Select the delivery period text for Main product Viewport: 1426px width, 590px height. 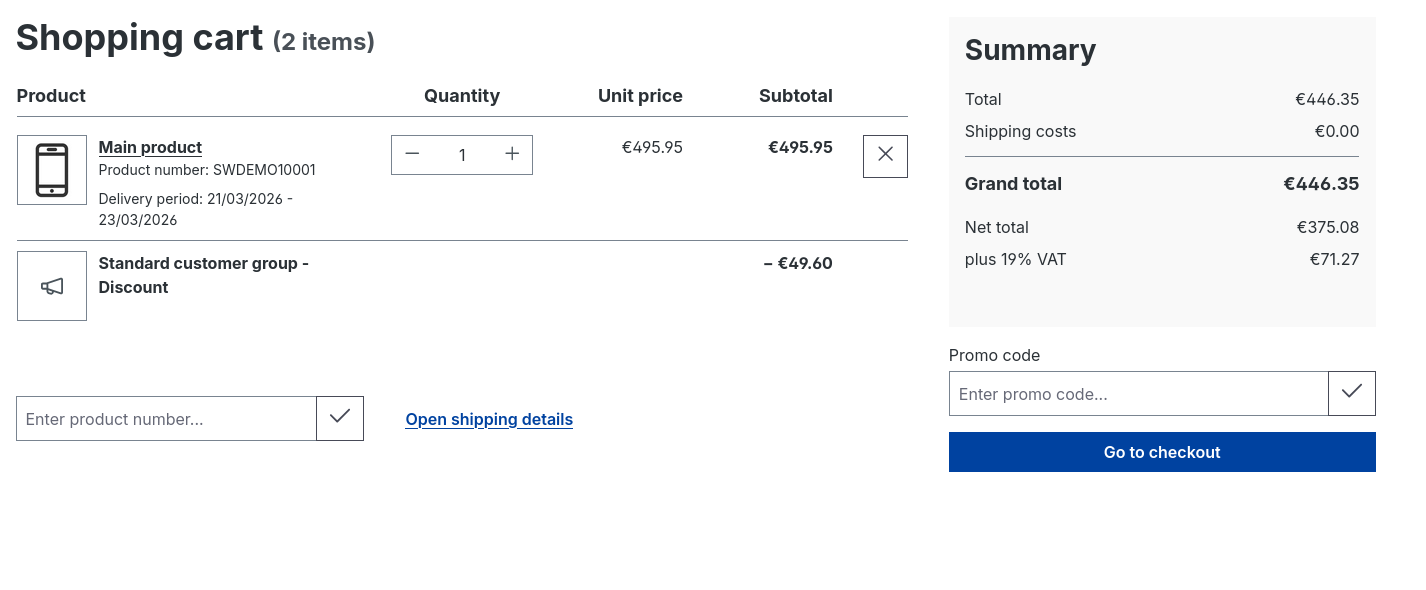coord(195,209)
